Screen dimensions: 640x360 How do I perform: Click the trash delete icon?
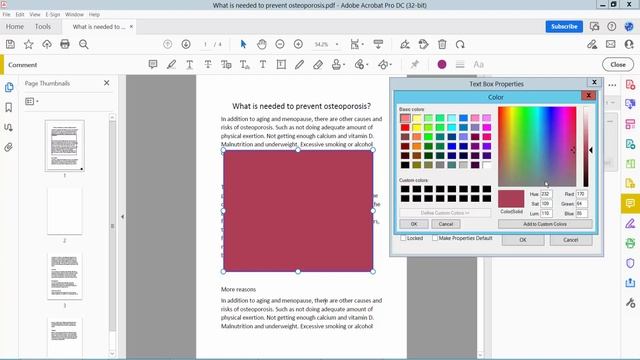pyautogui.click(x=442, y=44)
